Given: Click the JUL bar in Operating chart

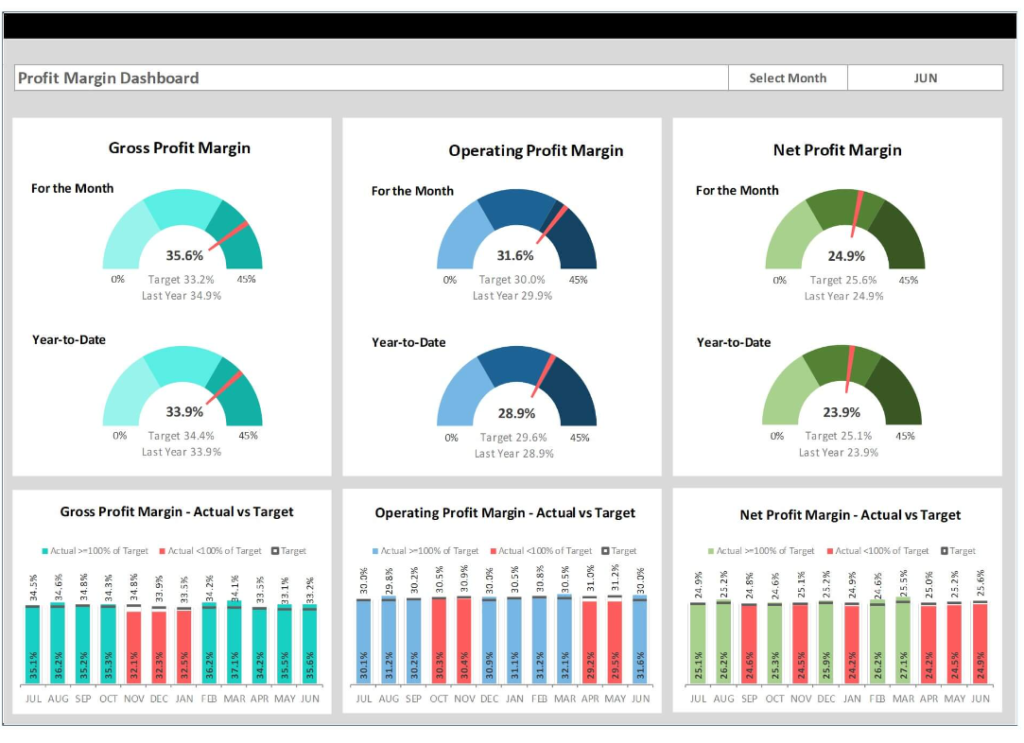Looking at the screenshot, I should [364, 641].
